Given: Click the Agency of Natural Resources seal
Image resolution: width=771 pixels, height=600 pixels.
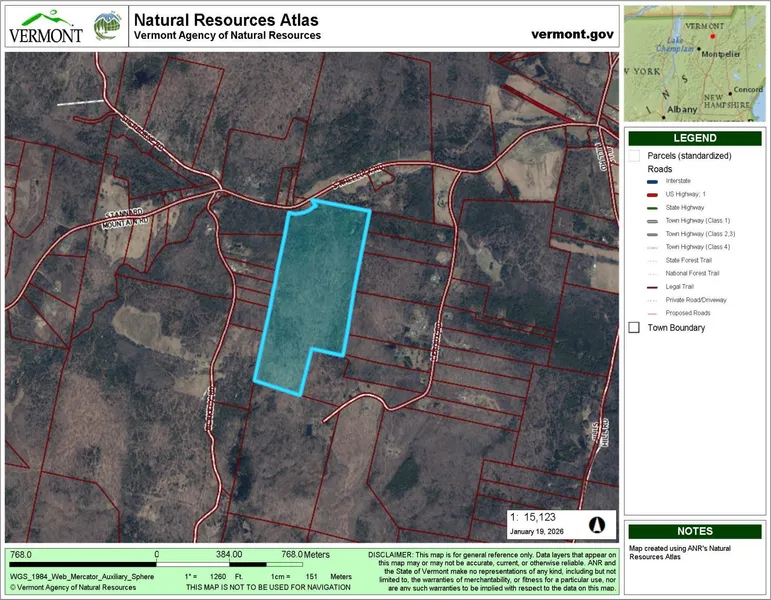Looking at the screenshot, I should tap(107, 26).
